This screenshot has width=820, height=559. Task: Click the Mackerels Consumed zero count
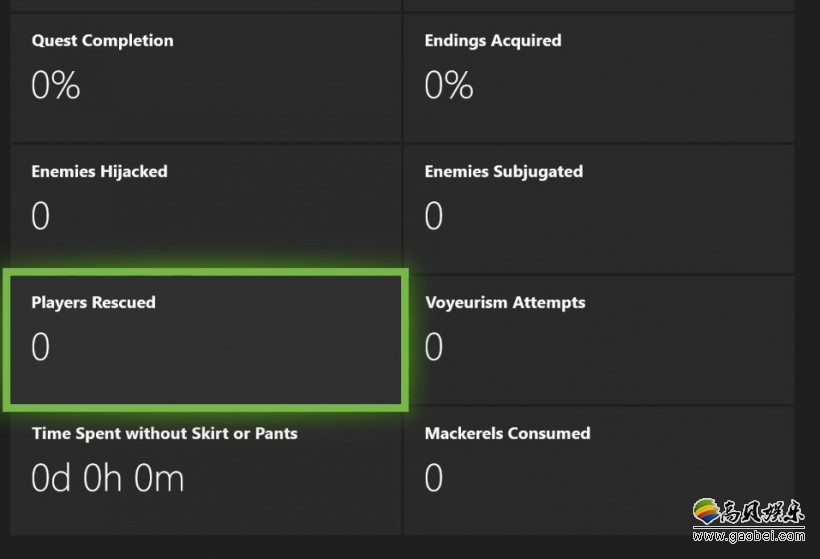click(x=434, y=477)
